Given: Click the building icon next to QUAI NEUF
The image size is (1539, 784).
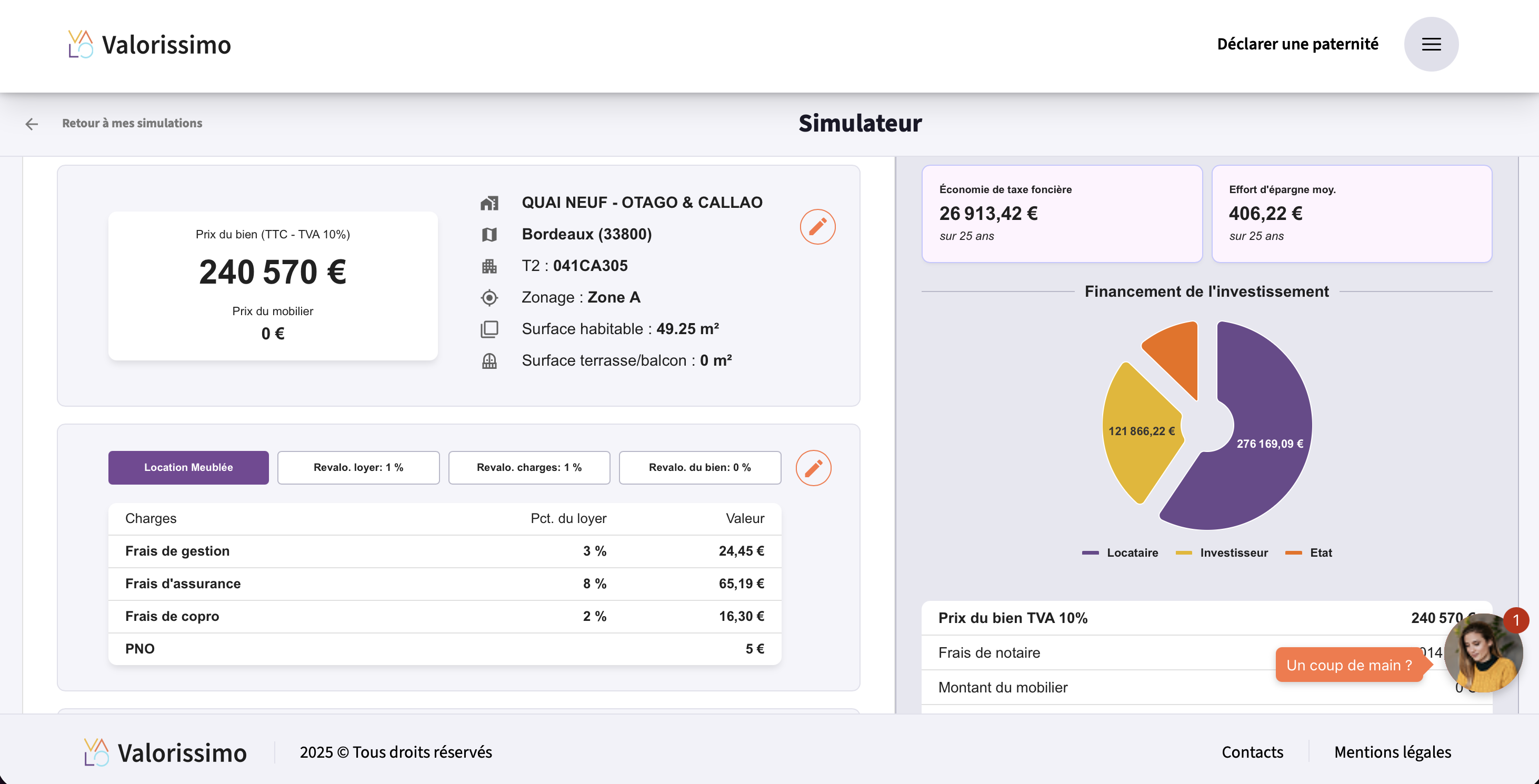Looking at the screenshot, I should pyautogui.click(x=489, y=203).
